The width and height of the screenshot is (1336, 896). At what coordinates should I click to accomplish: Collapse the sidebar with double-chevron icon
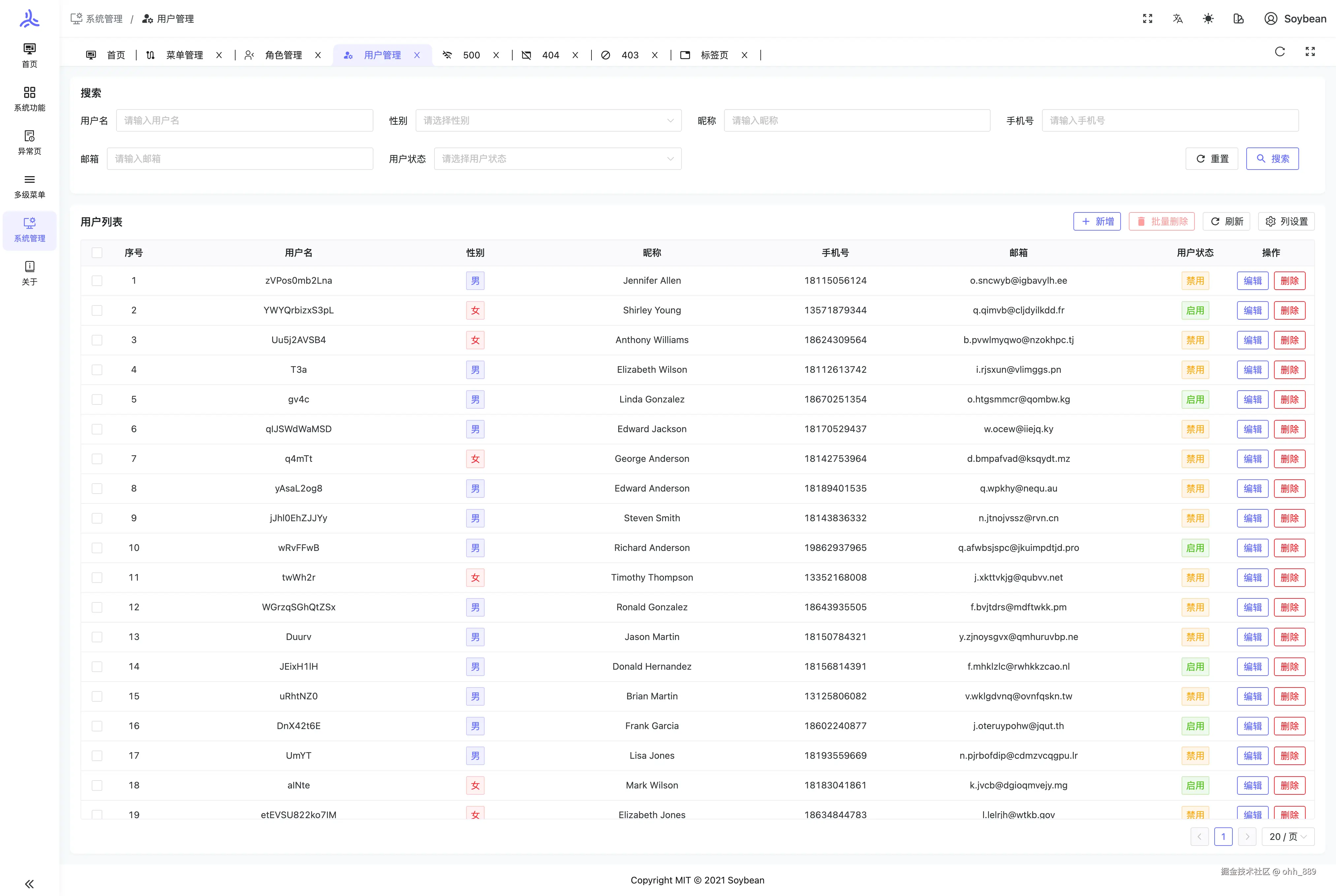click(30, 884)
